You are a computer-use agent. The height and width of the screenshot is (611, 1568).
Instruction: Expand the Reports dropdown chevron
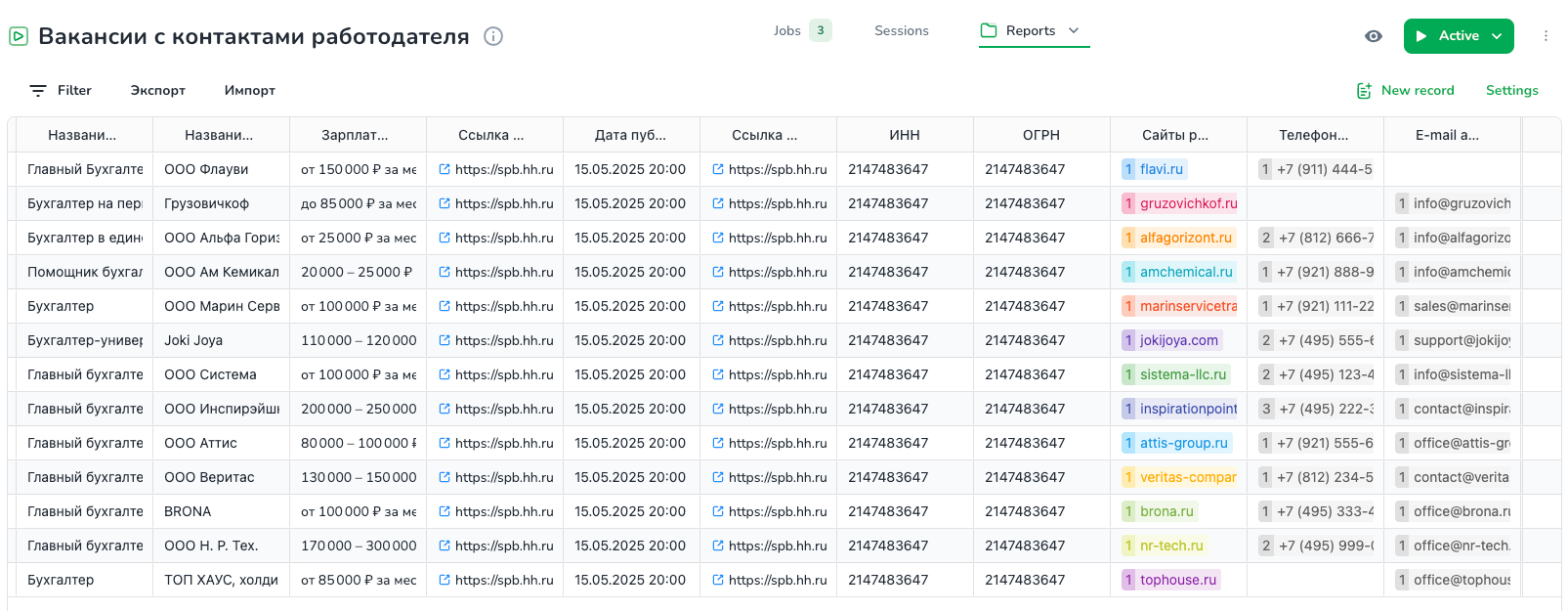click(1074, 30)
